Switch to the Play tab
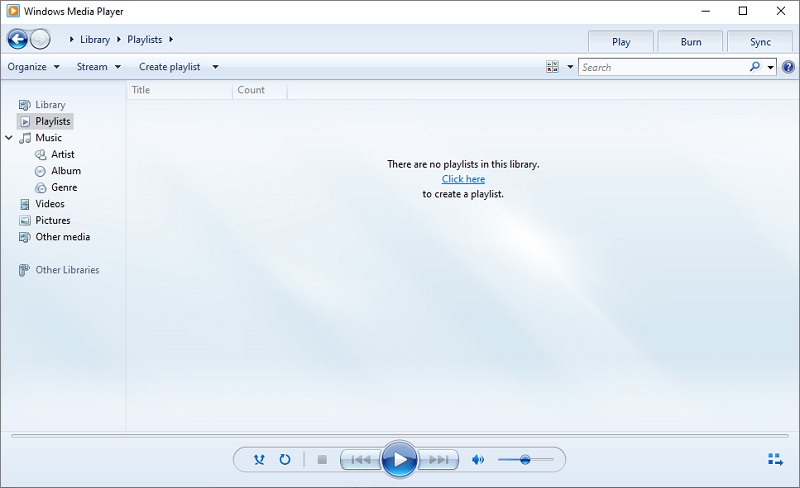The width and height of the screenshot is (800, 488). 621,42
